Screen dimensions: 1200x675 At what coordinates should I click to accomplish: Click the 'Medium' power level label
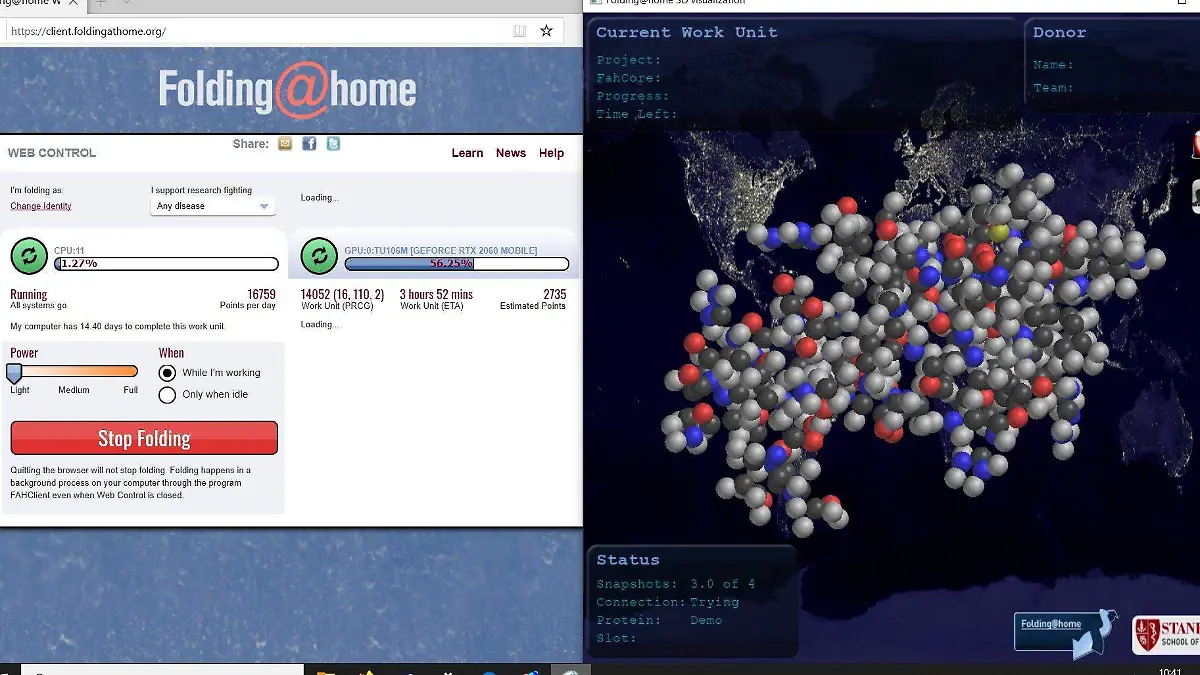(74, 390)
